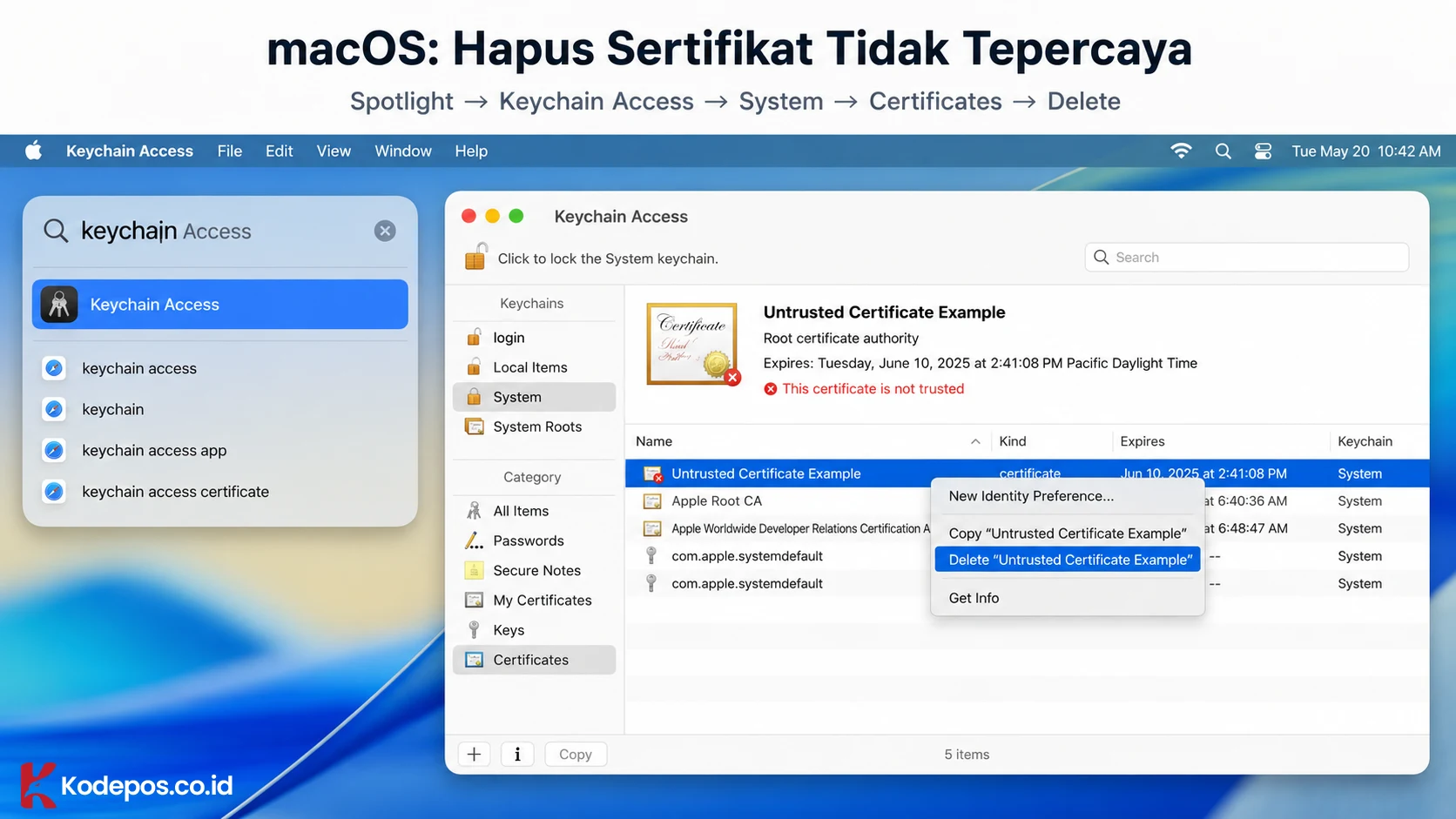Click the menu bar date and time
The width and height of the screenshot is (1456, 819).
pos(1365,151)
